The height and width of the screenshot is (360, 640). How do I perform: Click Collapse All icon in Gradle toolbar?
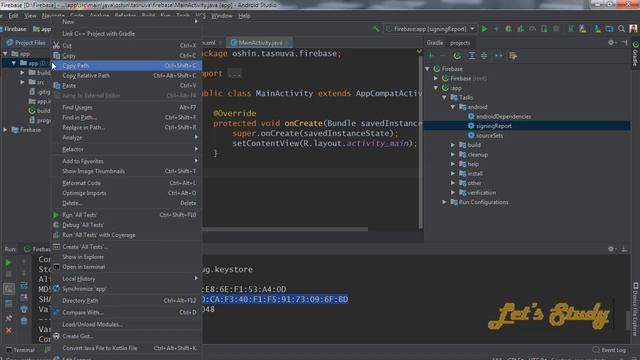(x=484, y=56)
